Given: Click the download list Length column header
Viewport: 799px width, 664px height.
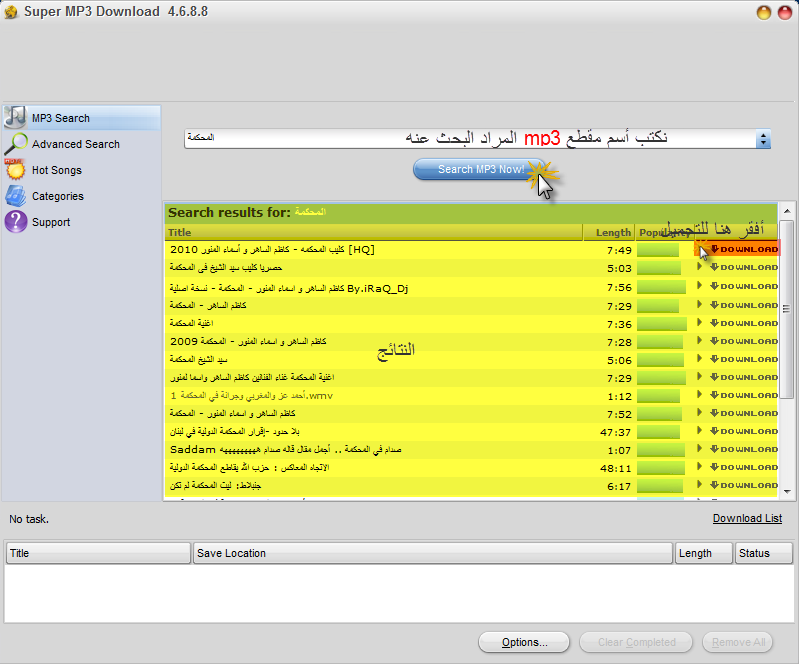Looking at the screenshot, I should point(703,553).
